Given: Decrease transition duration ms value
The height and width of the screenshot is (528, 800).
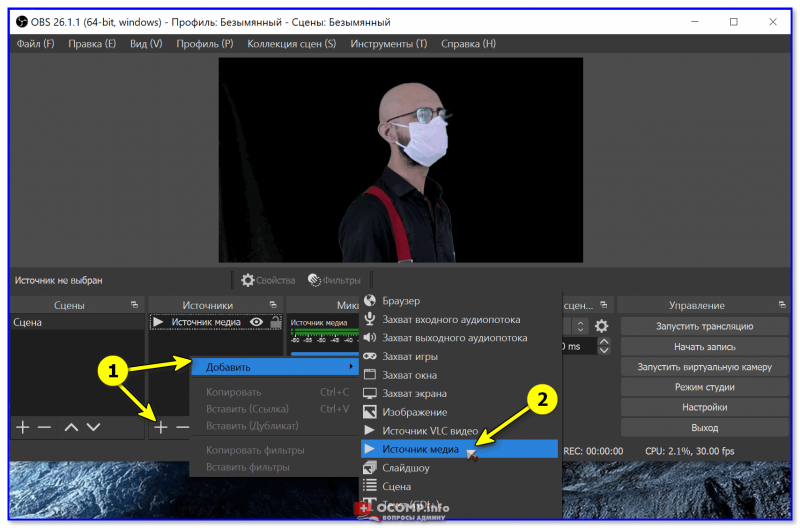Looking at the screenshot, I should pos(604,350).
